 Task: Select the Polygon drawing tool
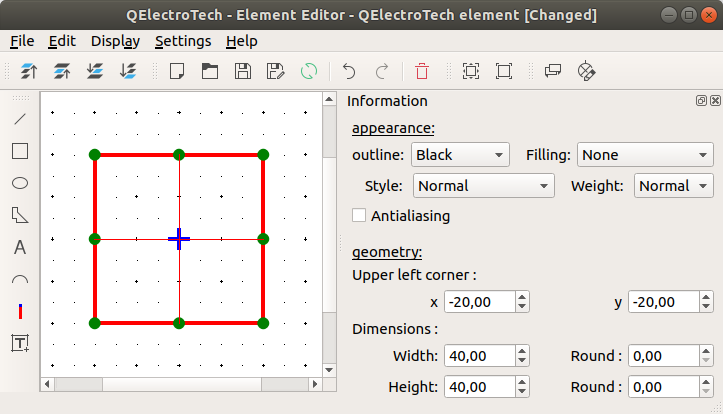tap(20, 215)
